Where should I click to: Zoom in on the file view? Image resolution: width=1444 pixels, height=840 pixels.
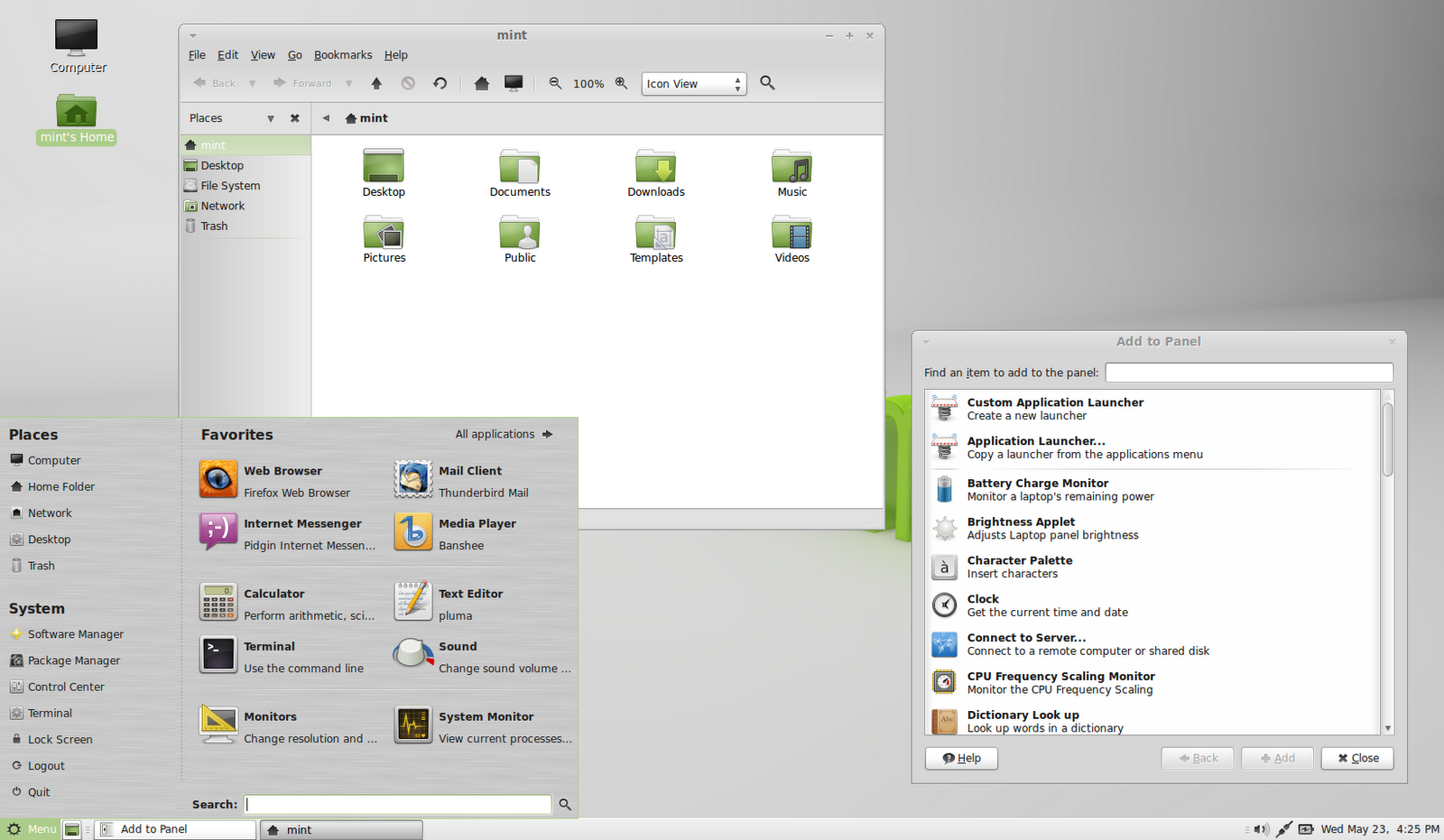point(621,83)
